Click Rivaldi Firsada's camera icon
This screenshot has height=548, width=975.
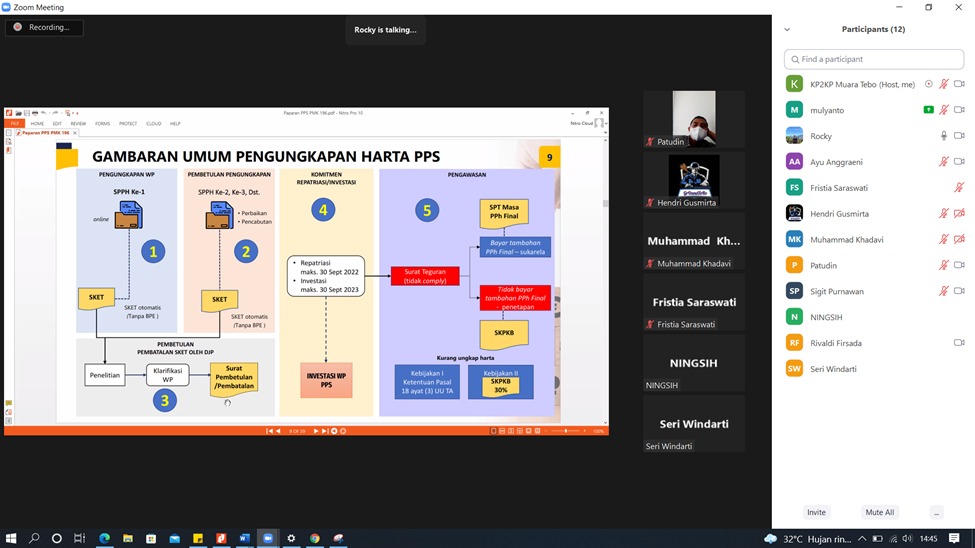click(959, 343)
